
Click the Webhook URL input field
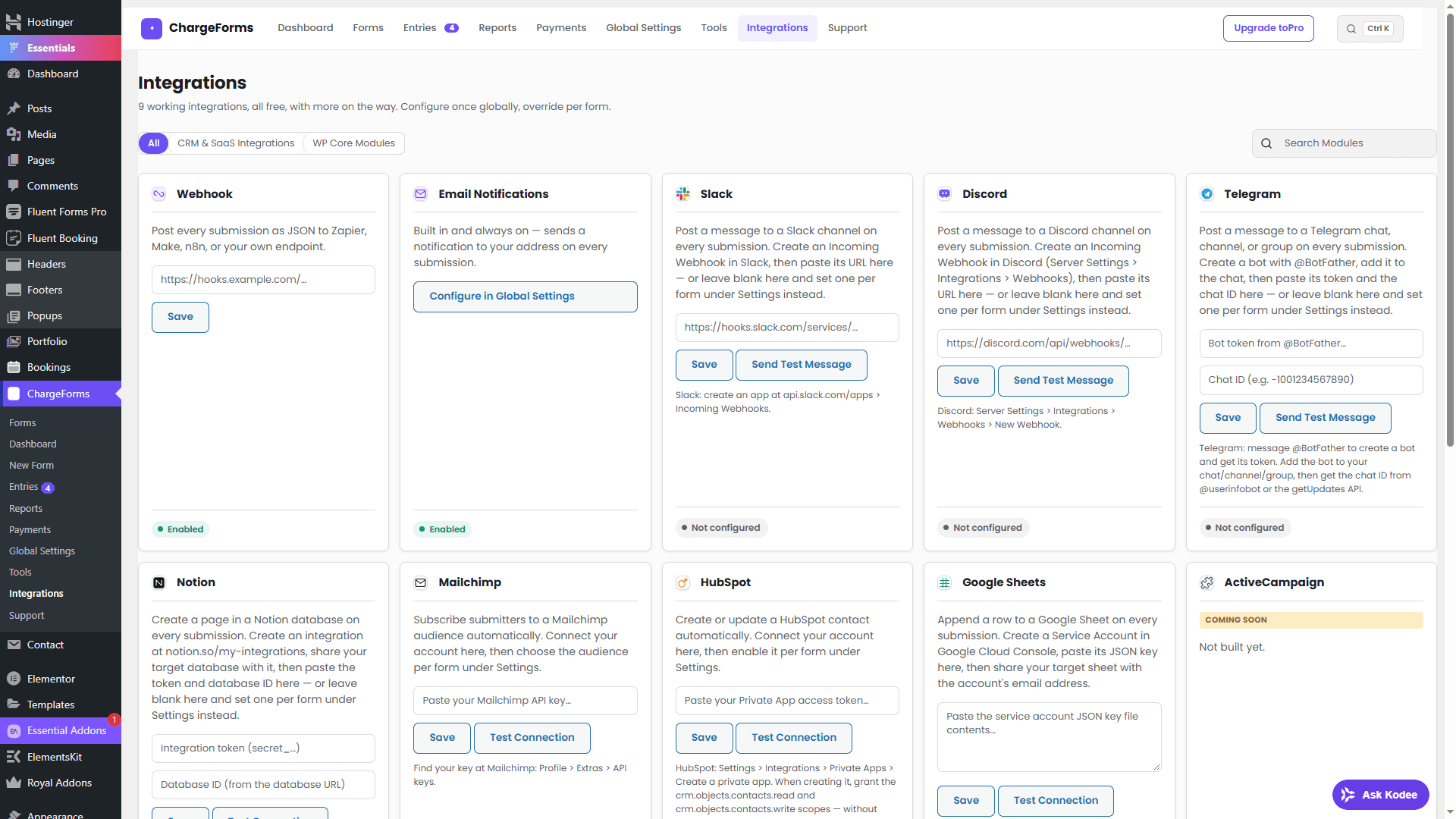click(x=263, y=280)
